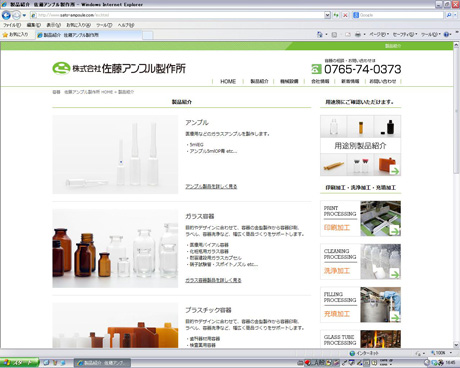
Task: Open the セーフティ(S) command bar dropdown
Action: [x=405, y=34]
